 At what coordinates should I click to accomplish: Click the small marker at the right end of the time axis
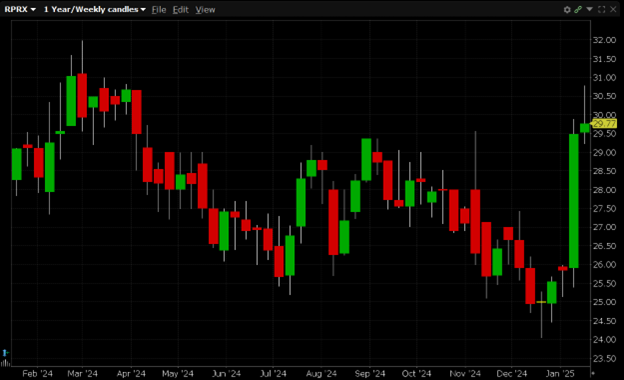(593, 373)
